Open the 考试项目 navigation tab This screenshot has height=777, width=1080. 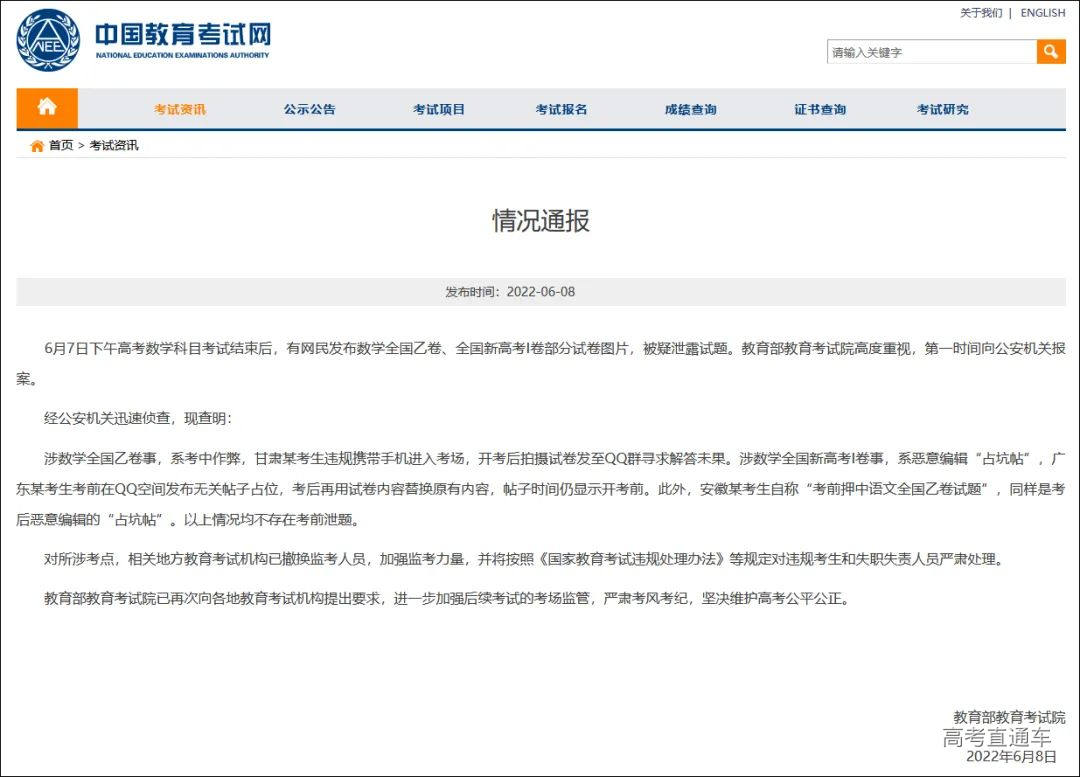coord(439,110)
